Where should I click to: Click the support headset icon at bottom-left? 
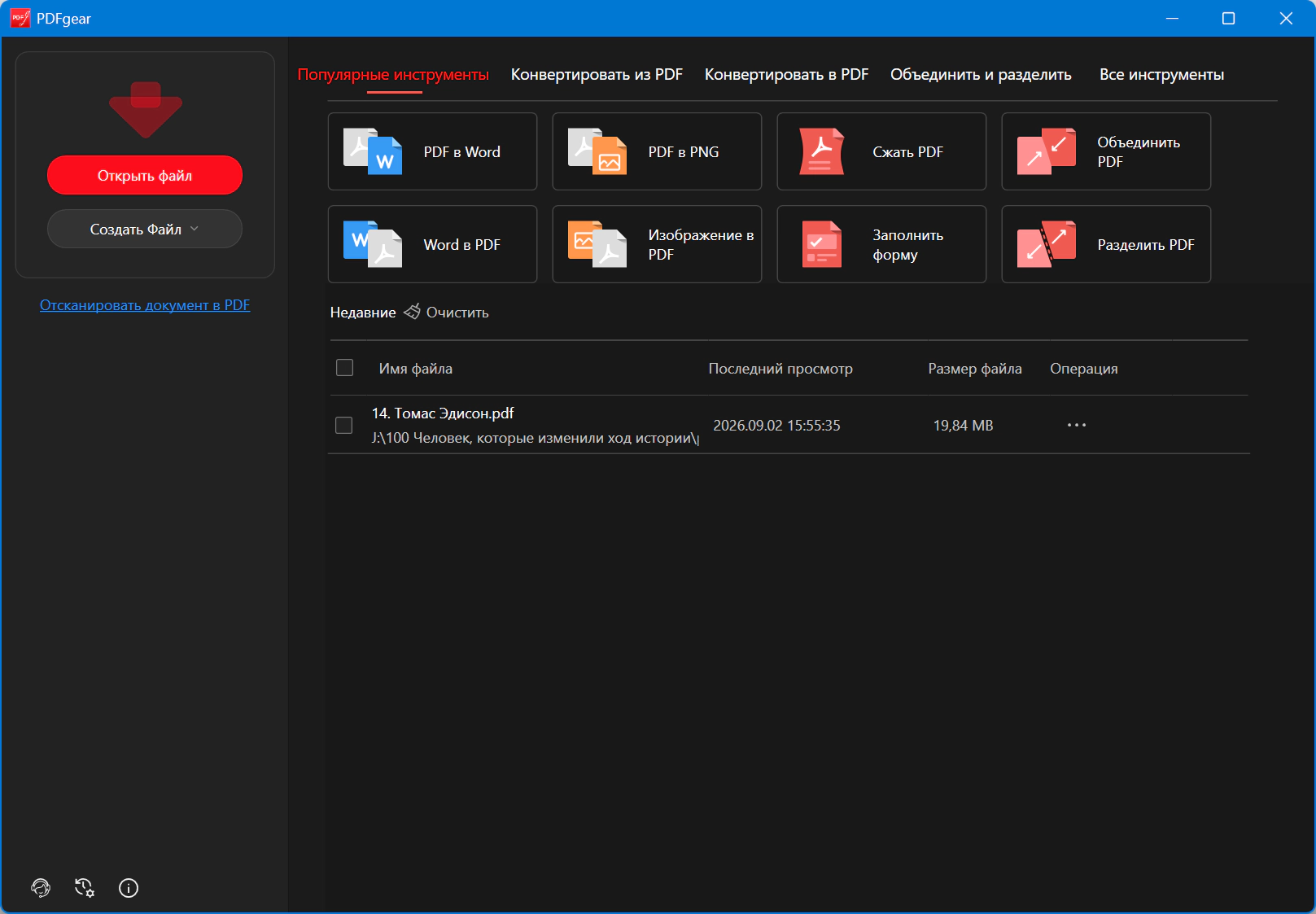[41, 888]
